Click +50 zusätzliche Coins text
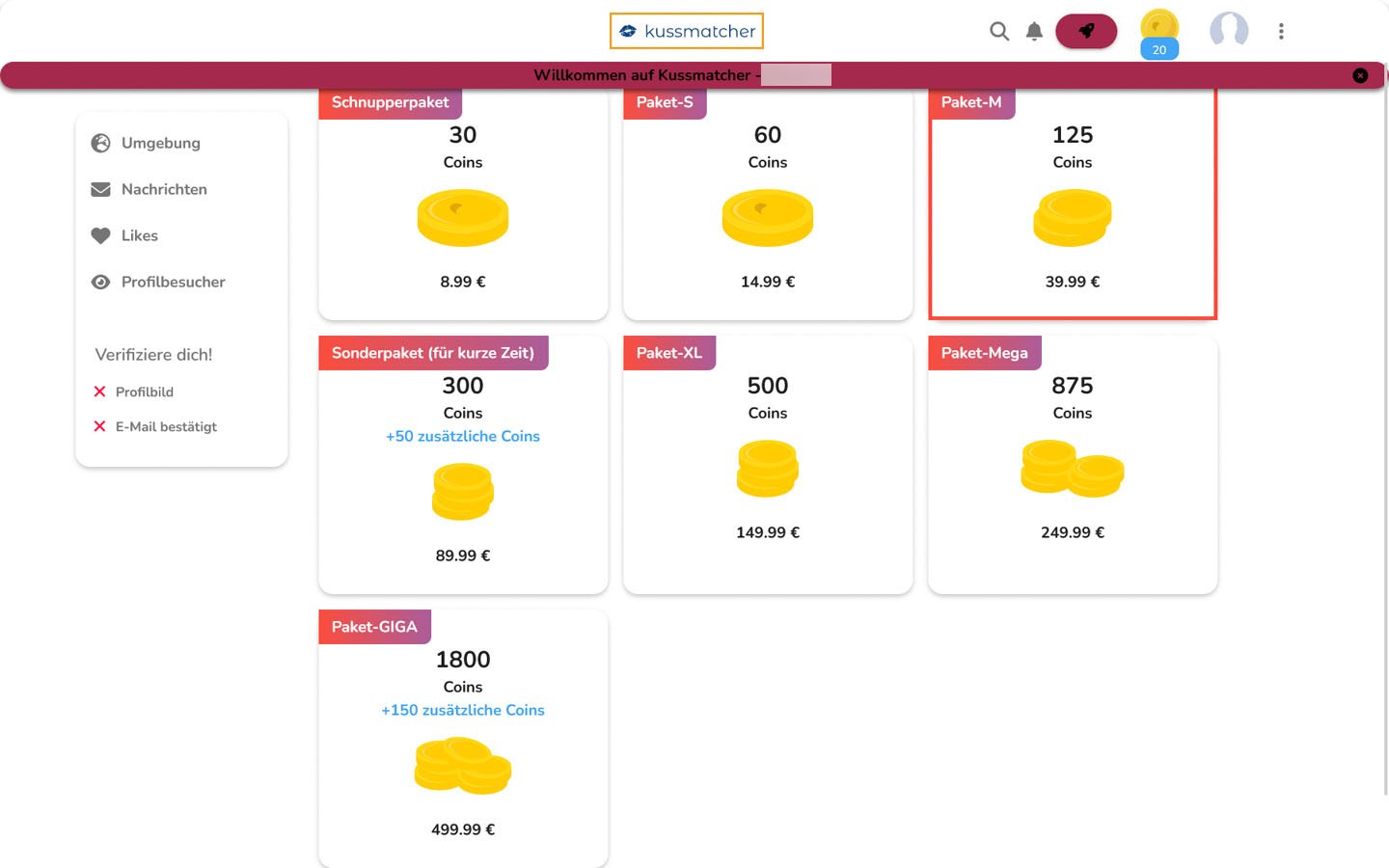 (x=463, y=436)
